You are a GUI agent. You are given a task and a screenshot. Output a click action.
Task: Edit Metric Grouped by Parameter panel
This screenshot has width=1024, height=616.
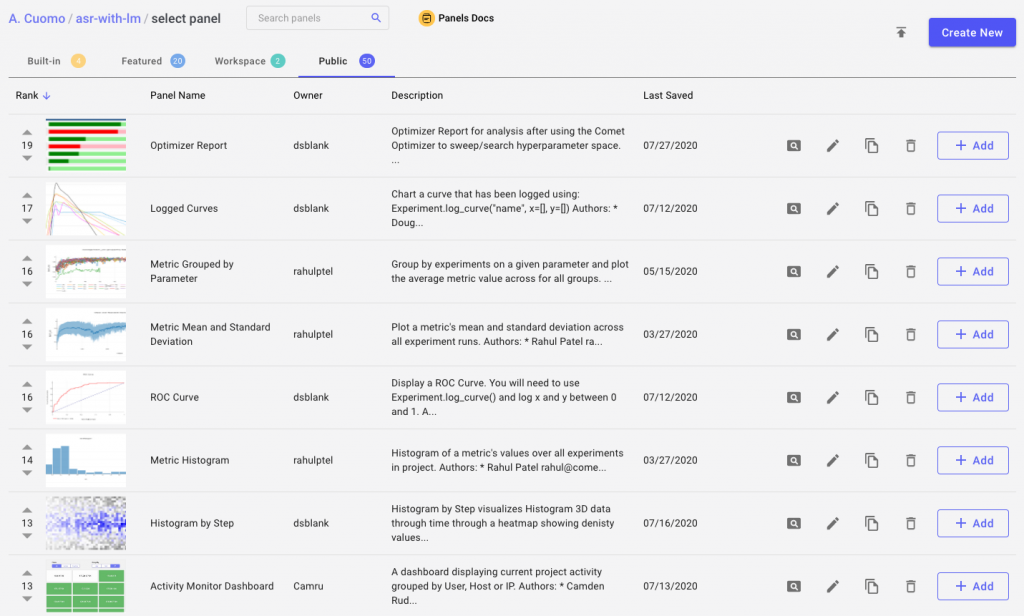coord(833,272)
